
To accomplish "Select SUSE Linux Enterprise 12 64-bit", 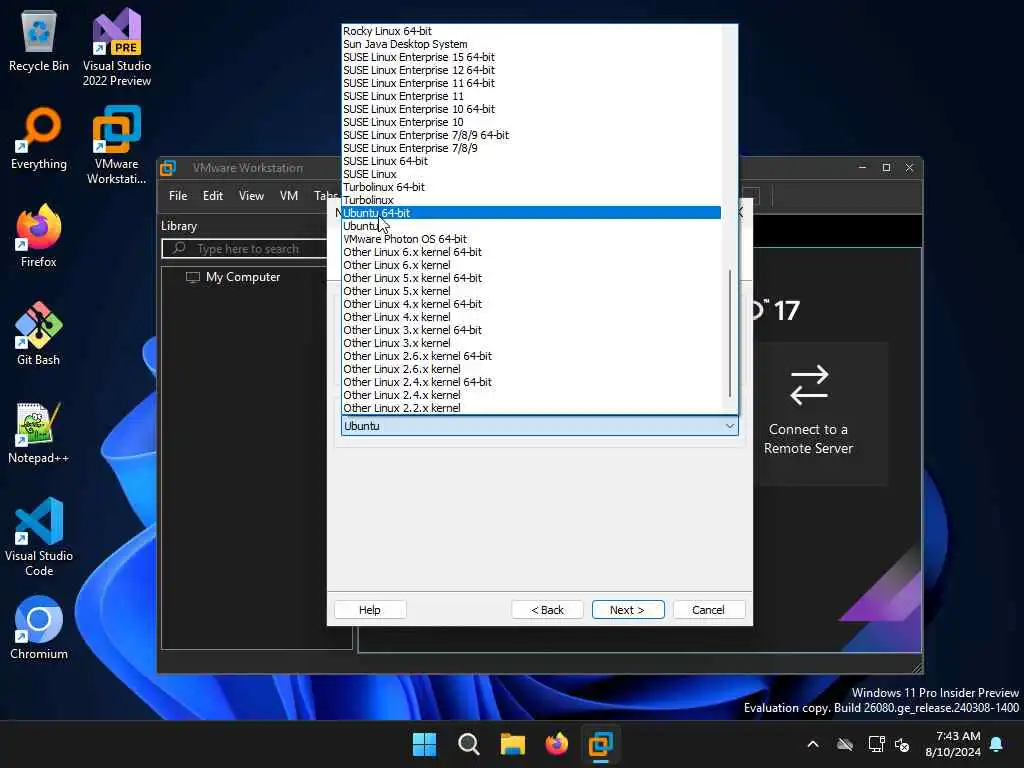I will tap(531, 70).
